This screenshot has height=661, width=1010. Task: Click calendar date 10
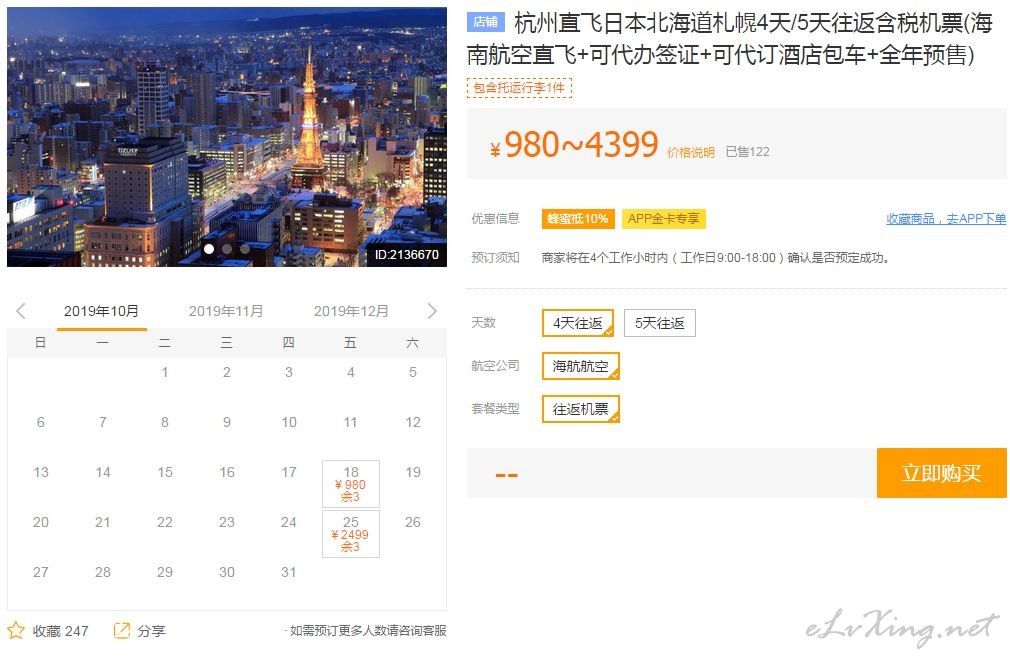point(289,422)
